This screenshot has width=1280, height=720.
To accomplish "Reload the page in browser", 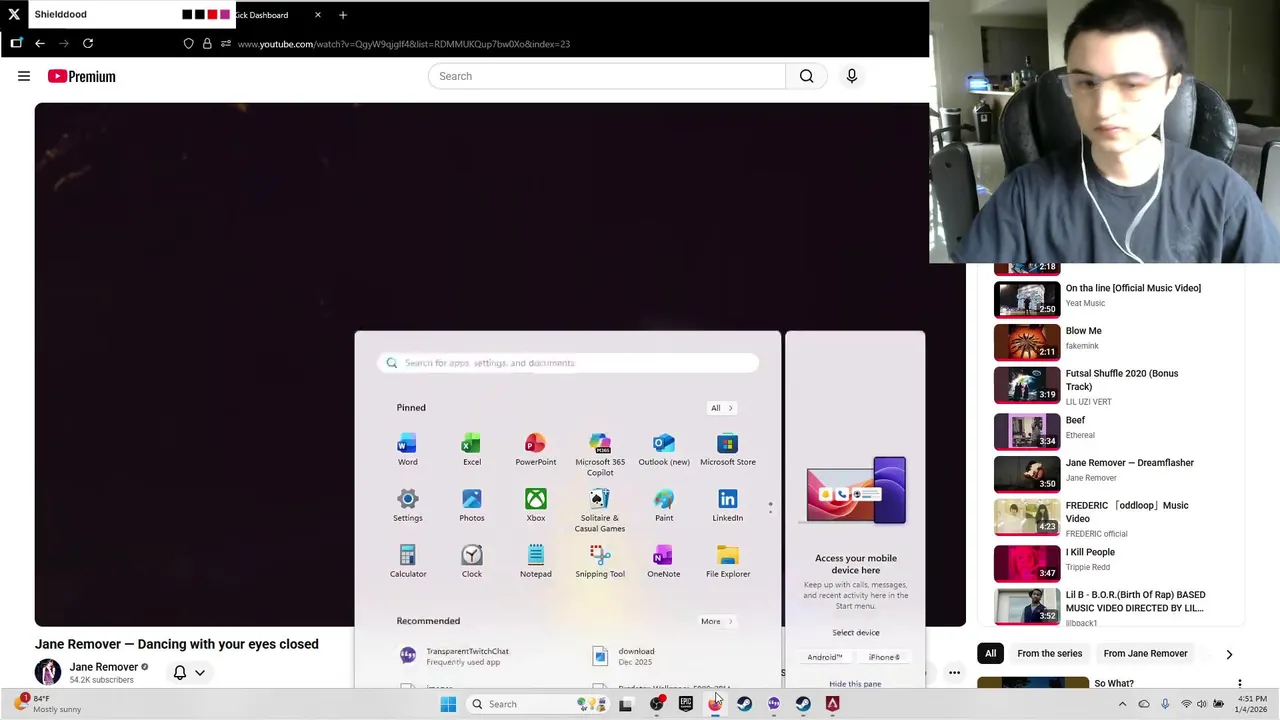I will coord(88,43).
